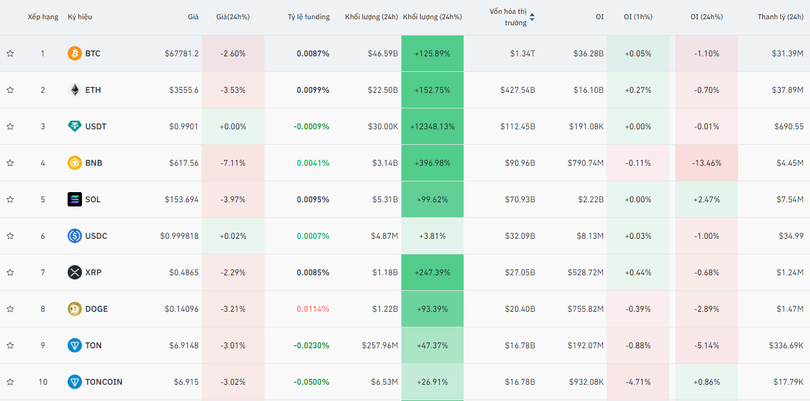
Task: Open the TON symbol link
Action: pyautogui.click(x=94, y=345)
